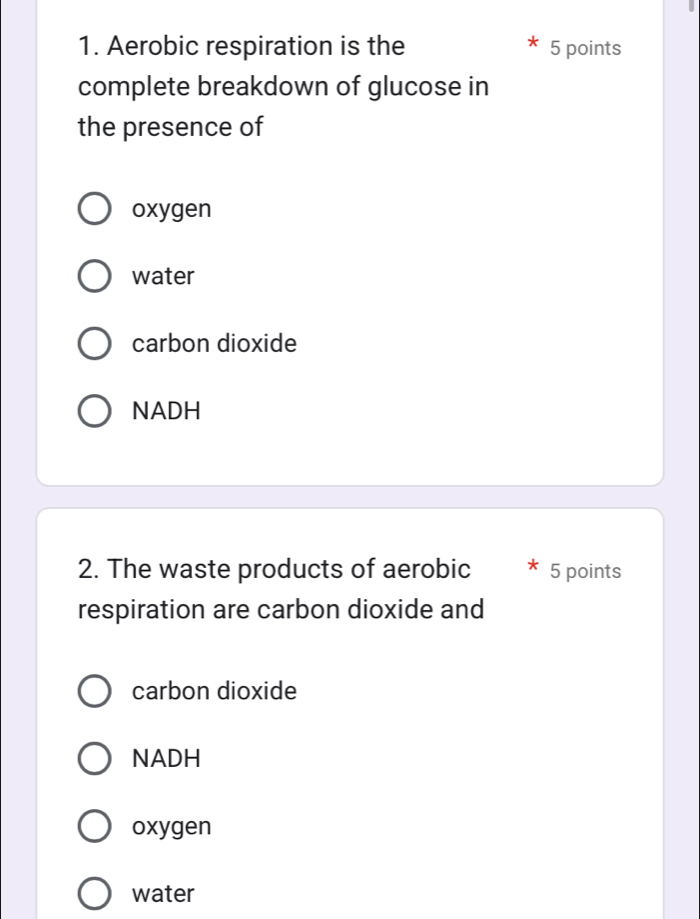Viewport: 700px width, 919px height.
Task: Click the NADH answer label in question 1
Action: pyautogui.click(x=166, y=411)
